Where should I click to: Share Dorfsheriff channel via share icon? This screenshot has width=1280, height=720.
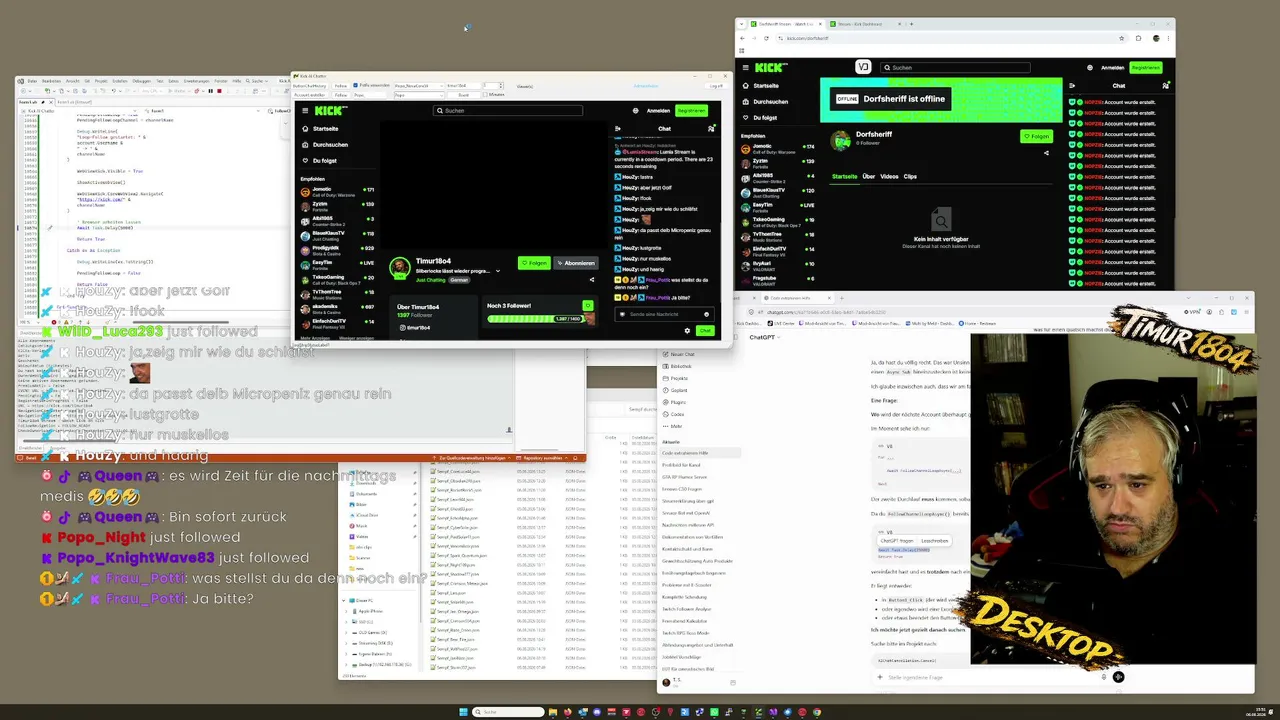pos(1046,153)
